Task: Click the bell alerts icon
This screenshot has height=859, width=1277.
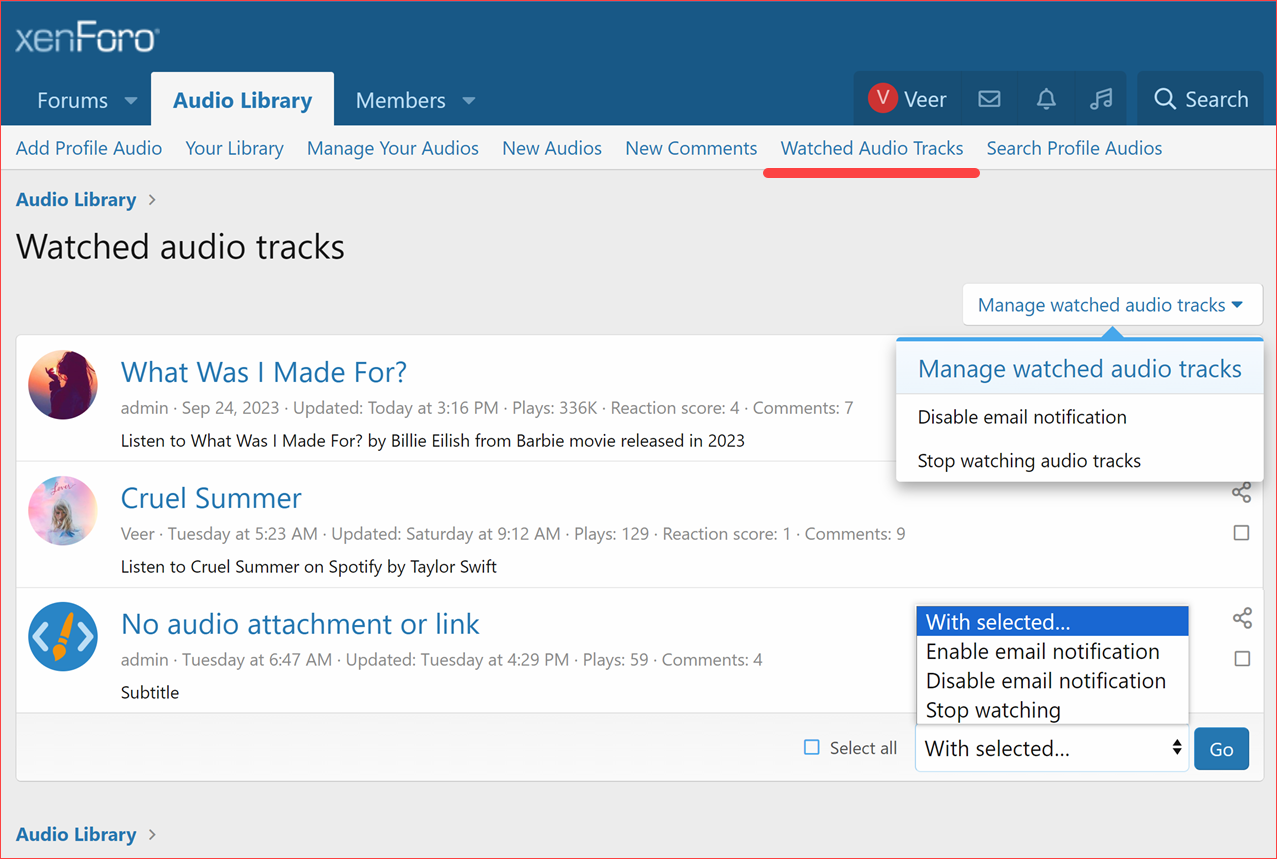Action: pos(1046,99)
